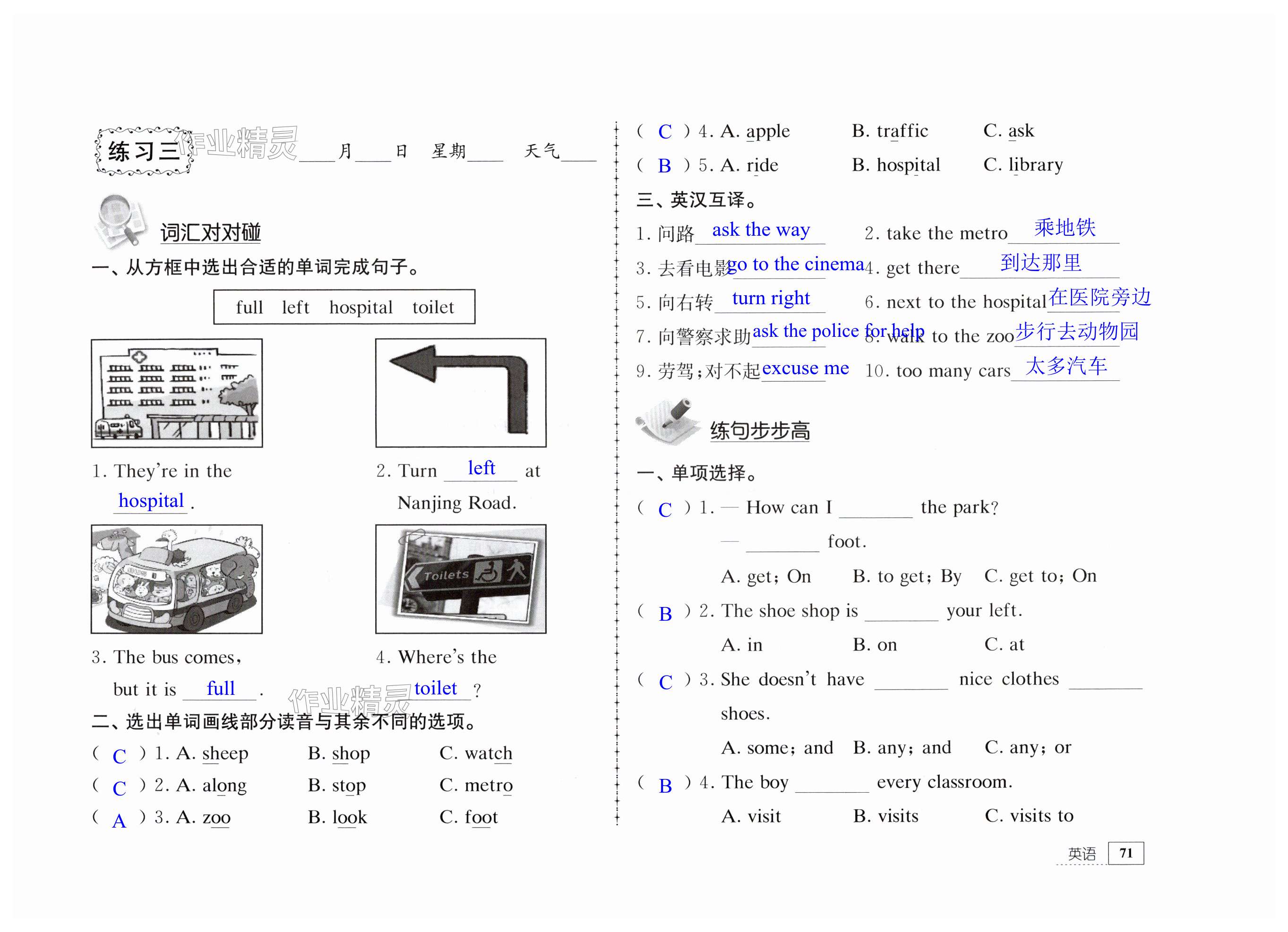Click the answer bracket B for ride question
This screenshot has width=1288, height=932.
(x=664, y=166)
